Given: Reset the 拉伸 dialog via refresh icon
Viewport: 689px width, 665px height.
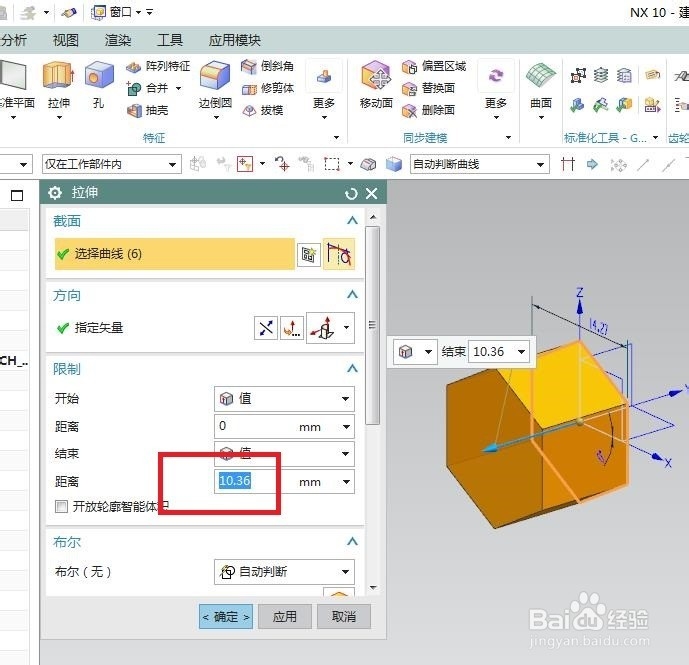Looking at the screenshot, I should [351, 193].
